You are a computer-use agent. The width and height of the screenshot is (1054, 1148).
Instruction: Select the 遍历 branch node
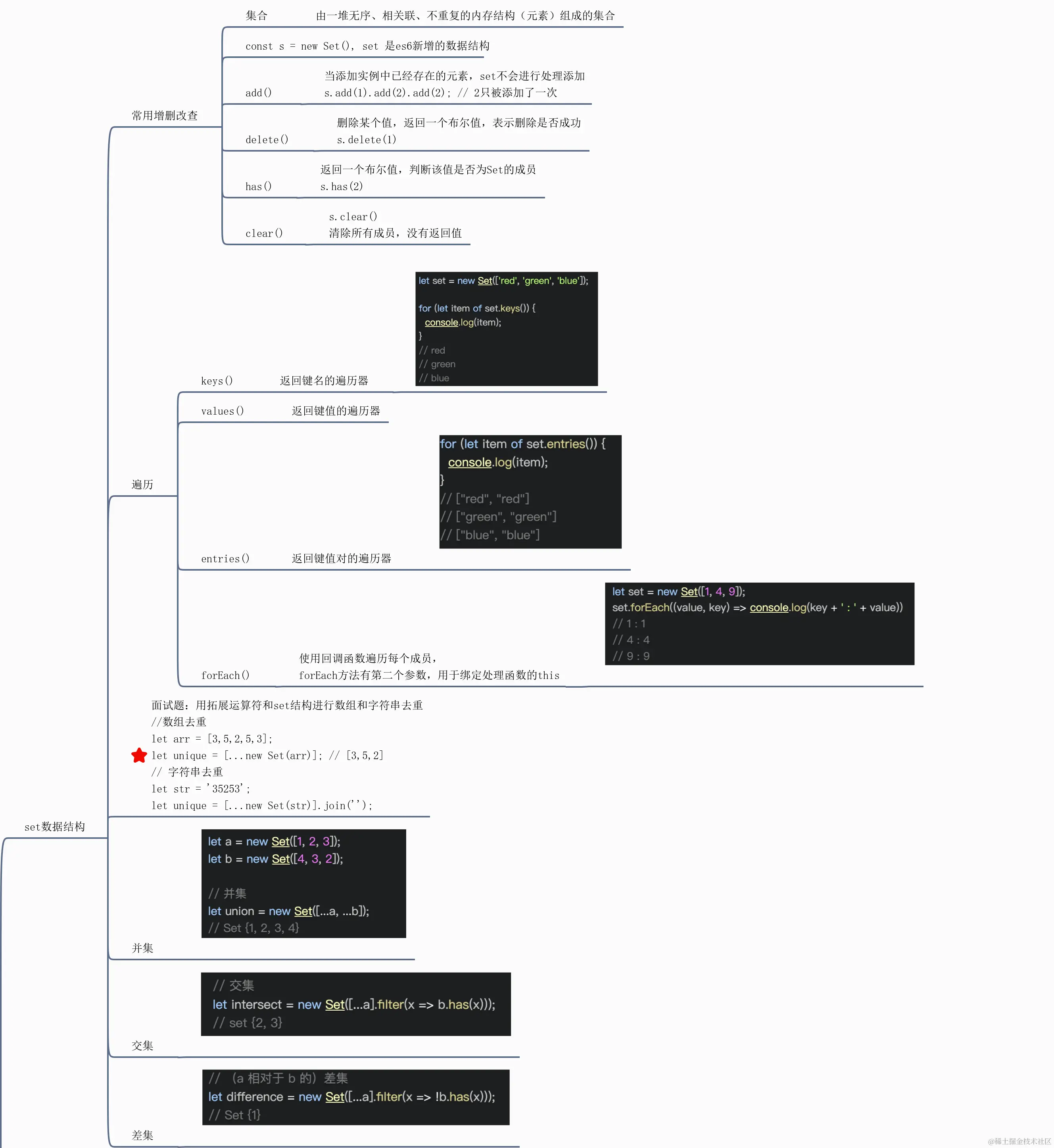tap(142, 485)
